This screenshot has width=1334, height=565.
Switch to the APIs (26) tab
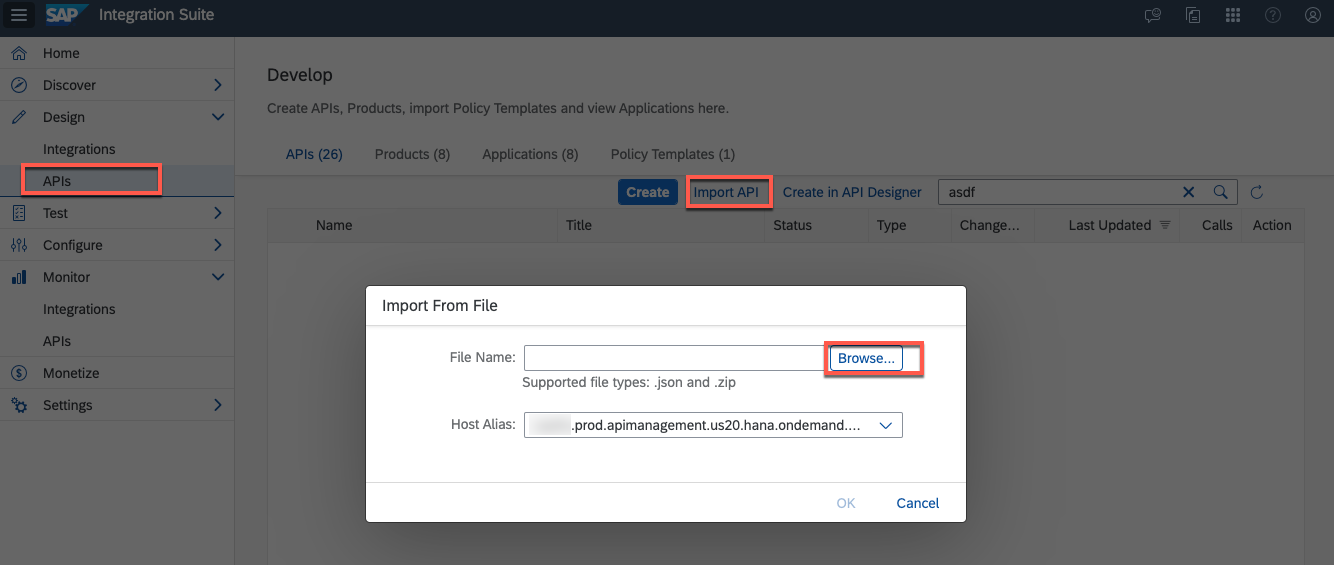[x=314, y=154]
